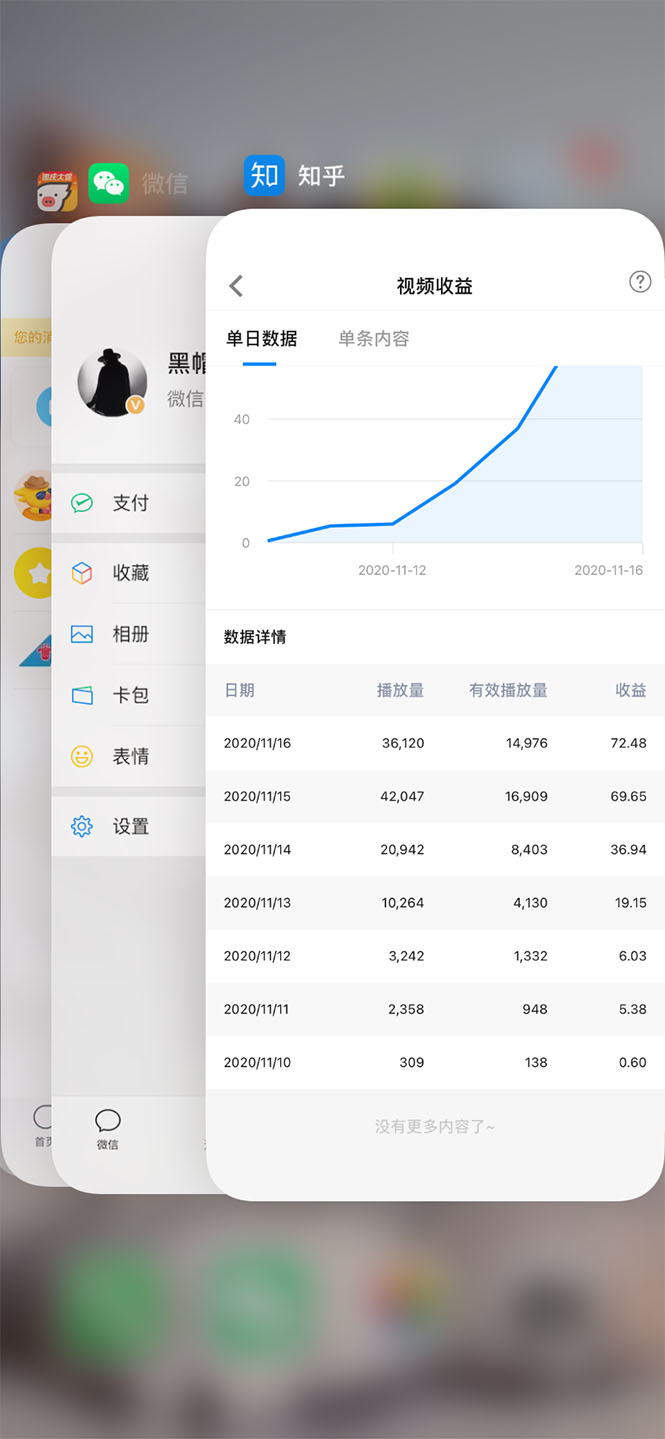Image resolution: width=665 pixels, height=1439 pixels.
Task: Tap the 相册 album picture icon
Action: [x=82, y=634]
